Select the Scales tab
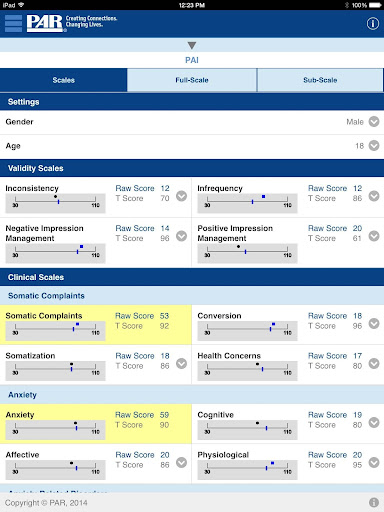This screenshot has width=384, height=512. 63,80
